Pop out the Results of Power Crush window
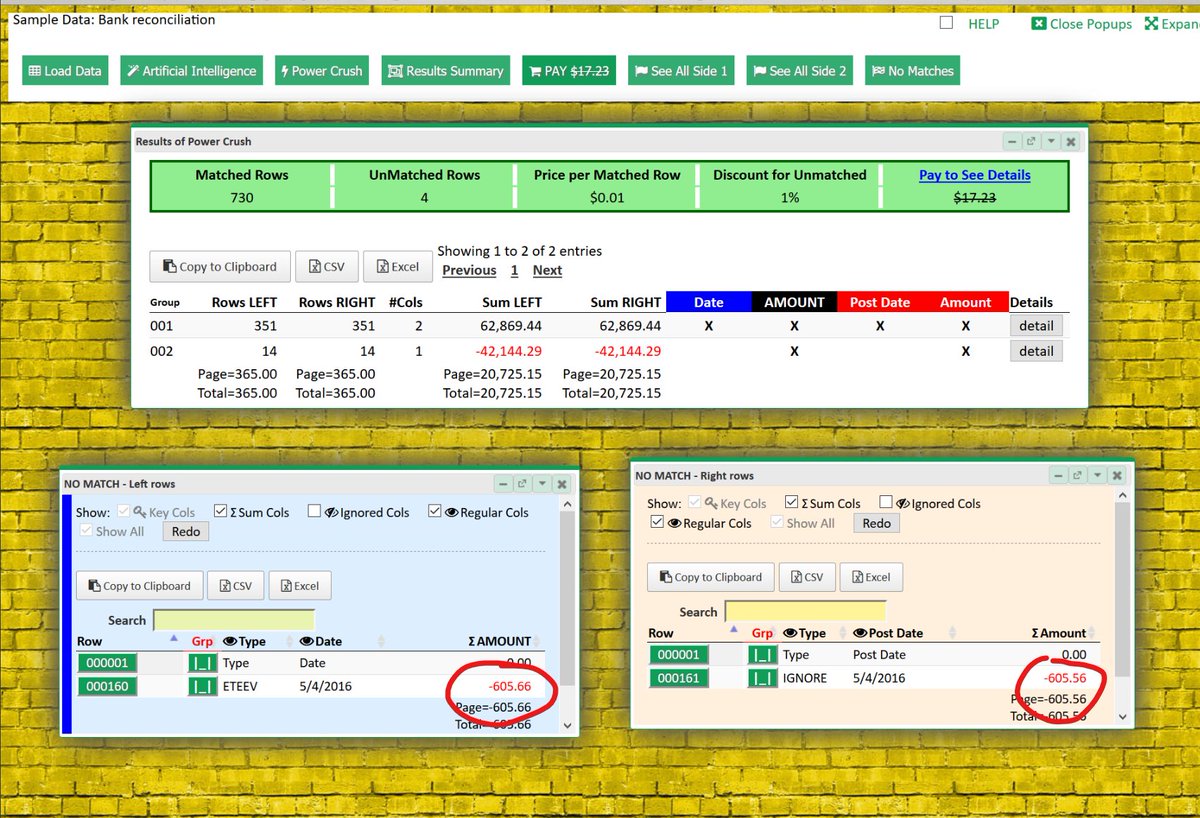 coord(1032,142)
